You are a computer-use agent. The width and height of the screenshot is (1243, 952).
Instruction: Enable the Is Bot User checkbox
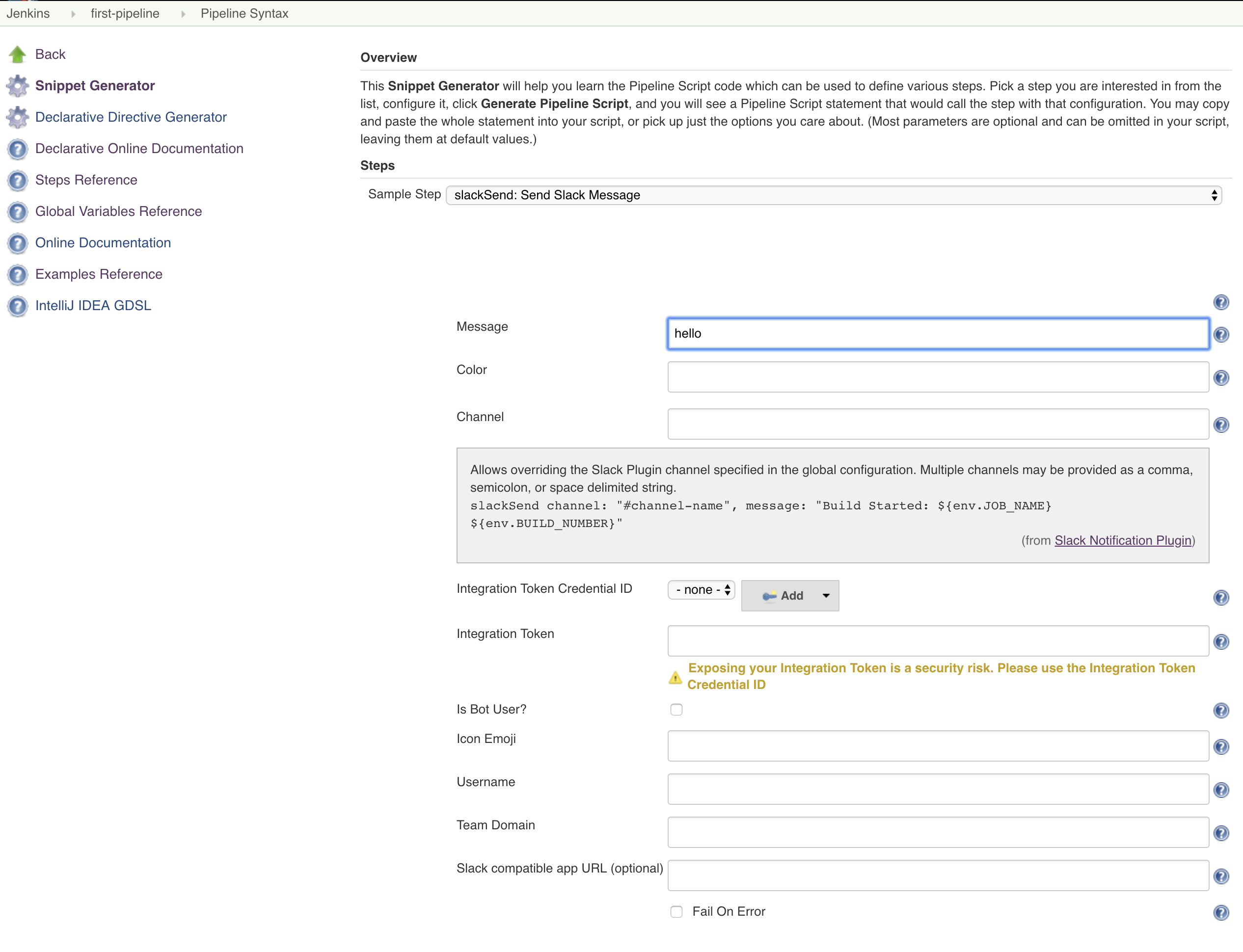[676, 710]
